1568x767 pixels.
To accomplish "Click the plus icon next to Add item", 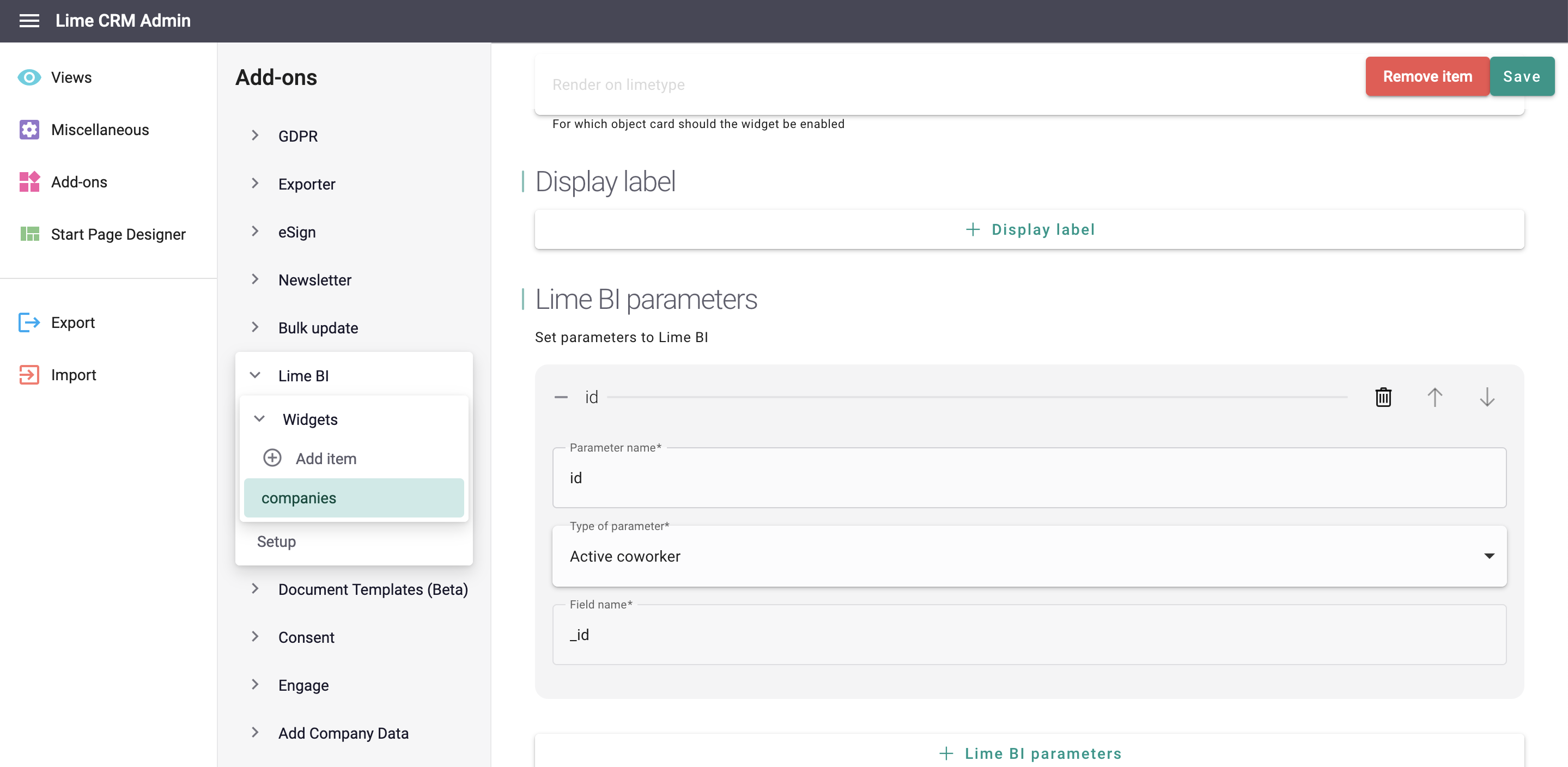I will [x=271, y=458].
